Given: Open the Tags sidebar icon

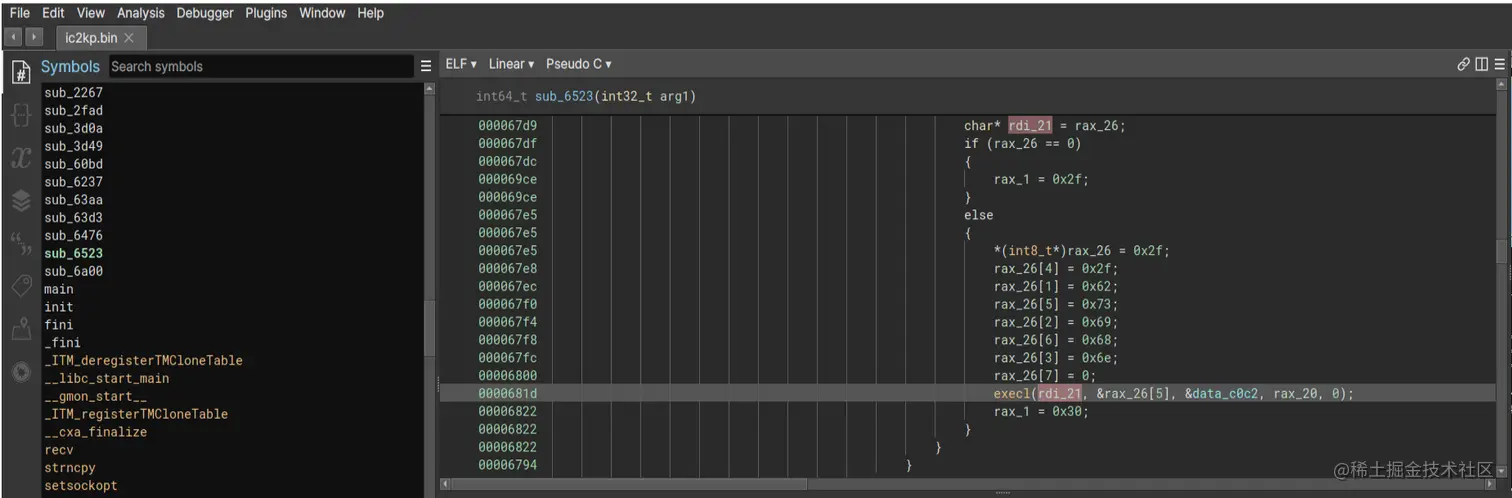Looking at the screenshot, I should 20,286.
